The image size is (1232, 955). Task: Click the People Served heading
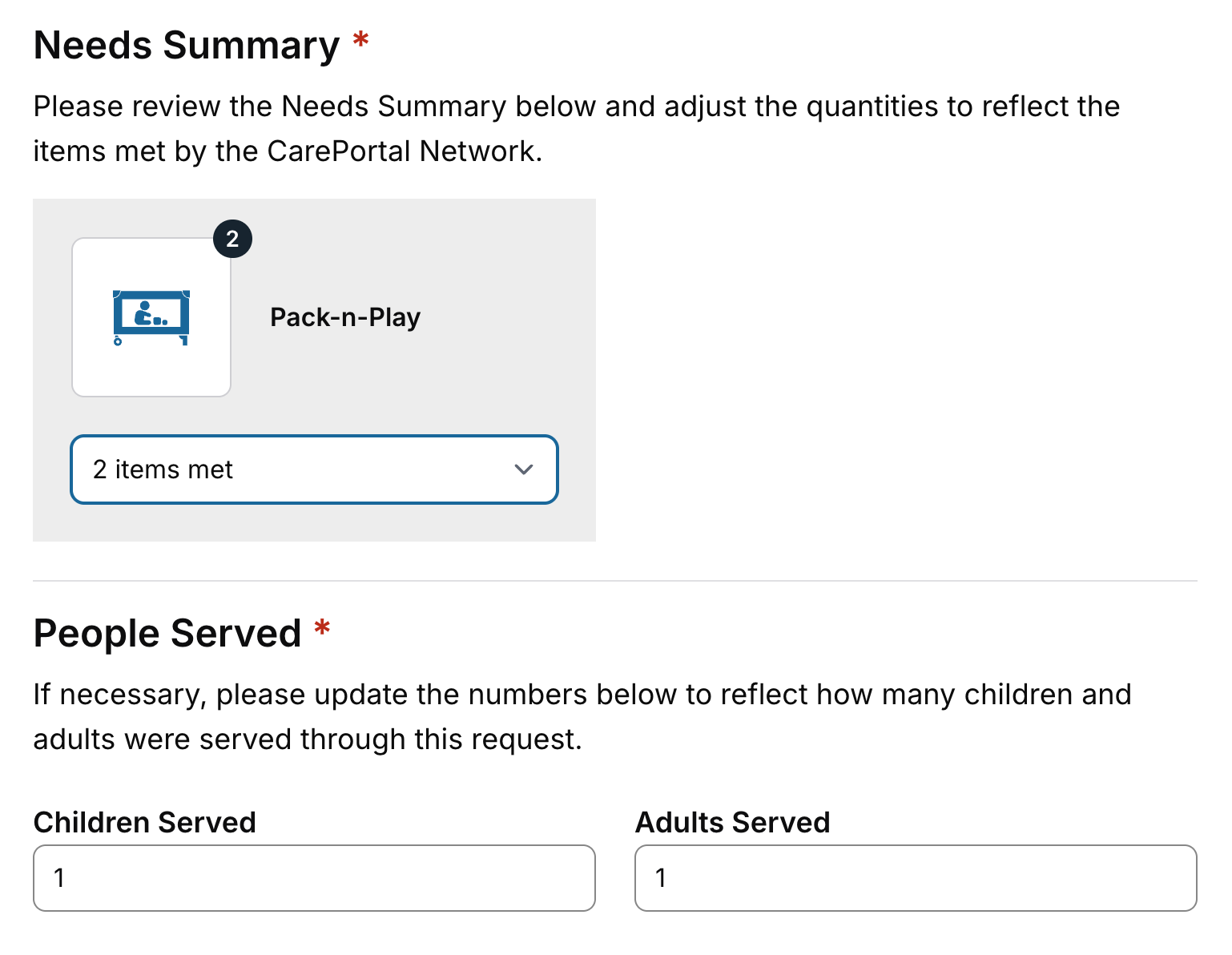(167, 633)
